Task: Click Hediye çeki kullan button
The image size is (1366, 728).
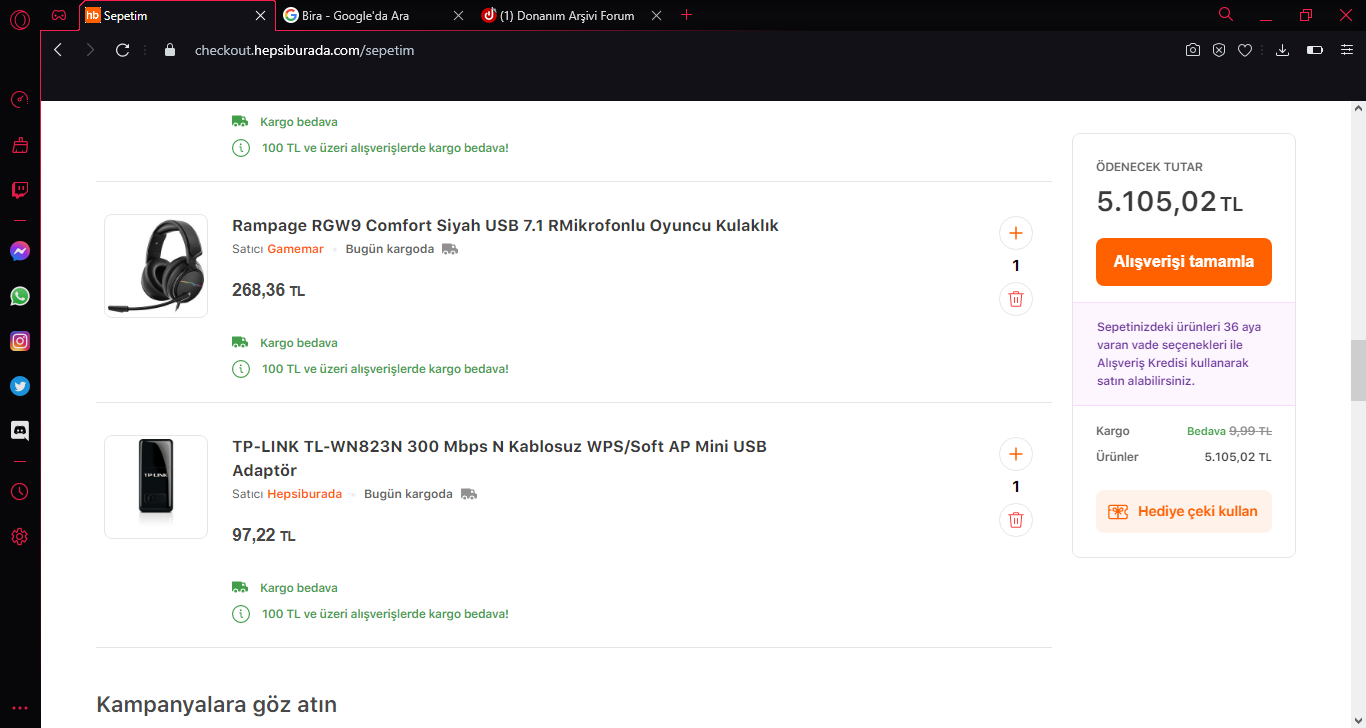Action: pos(1184,511)
